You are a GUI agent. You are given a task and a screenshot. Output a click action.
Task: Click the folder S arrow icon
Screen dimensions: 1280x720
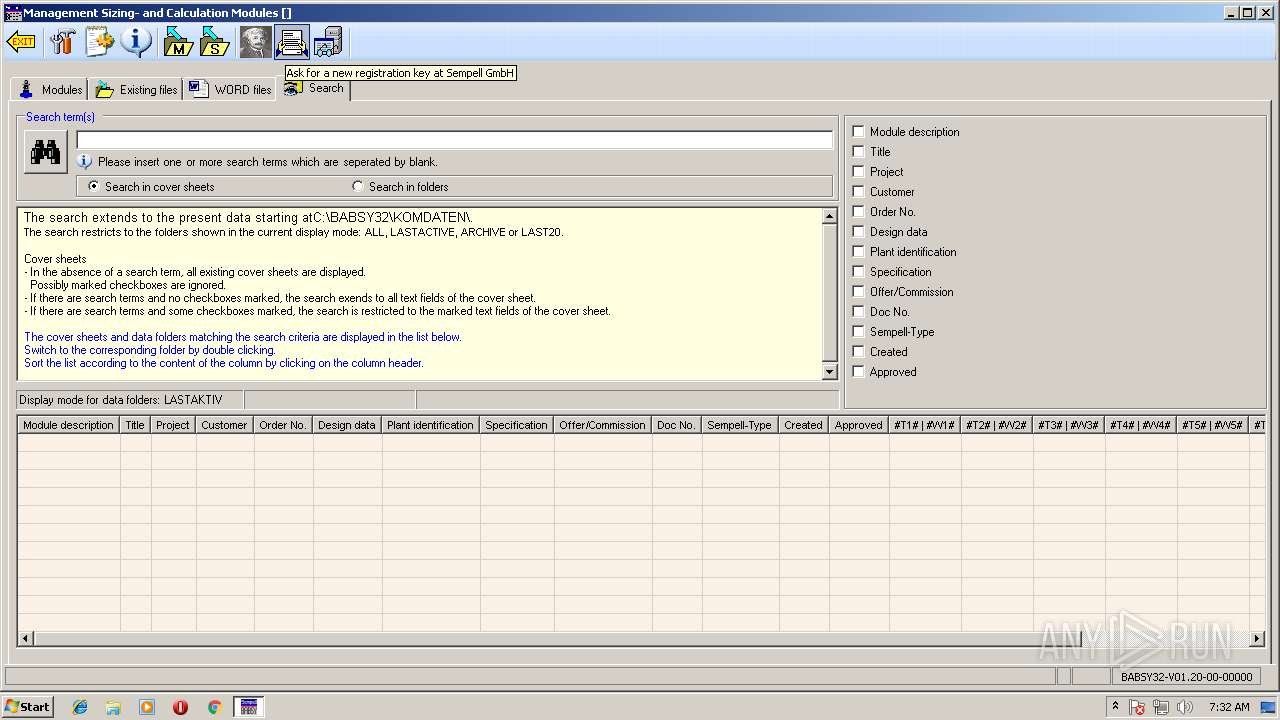coord(215,42)
